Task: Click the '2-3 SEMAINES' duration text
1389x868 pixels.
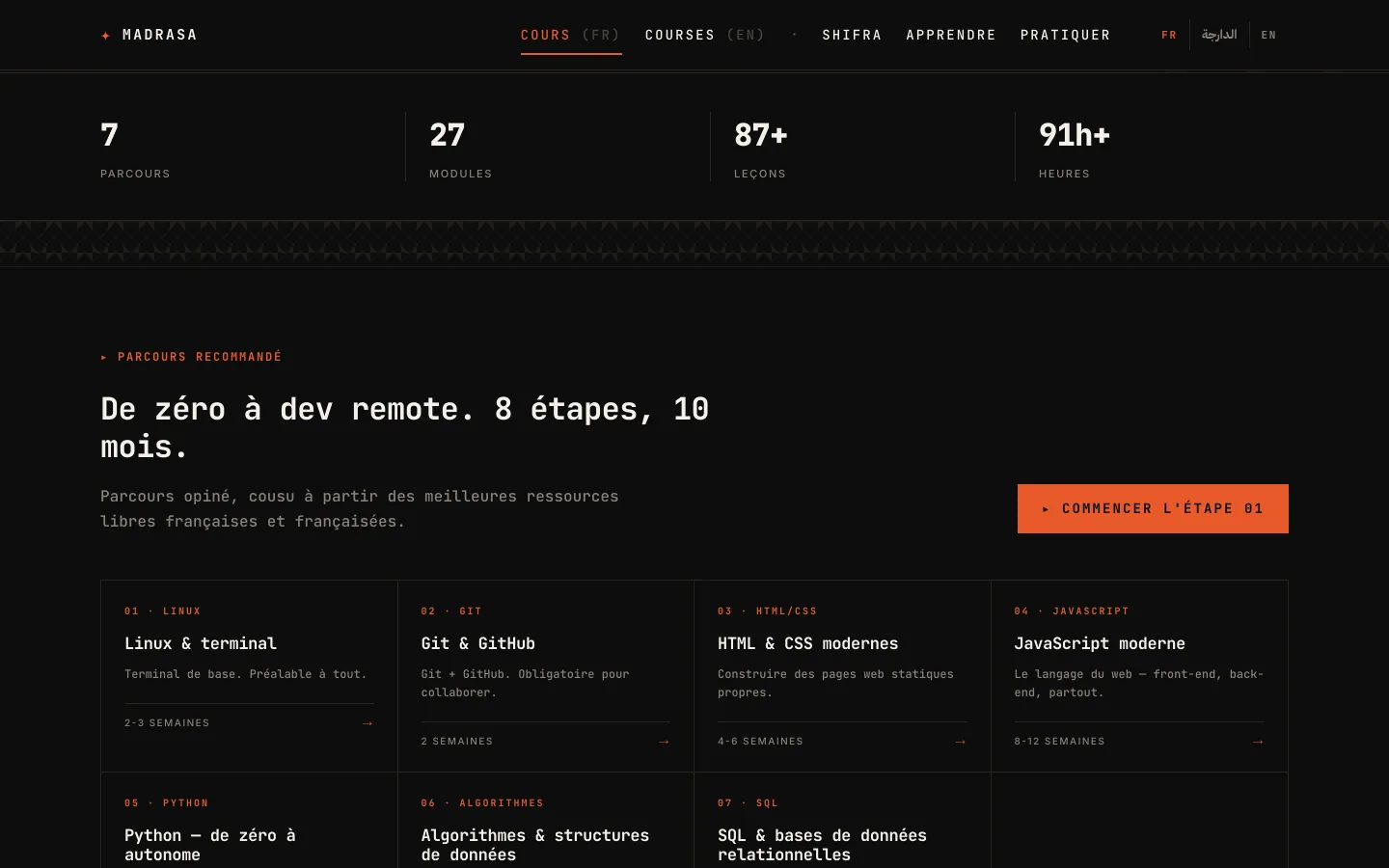Action: click(167, 723)
